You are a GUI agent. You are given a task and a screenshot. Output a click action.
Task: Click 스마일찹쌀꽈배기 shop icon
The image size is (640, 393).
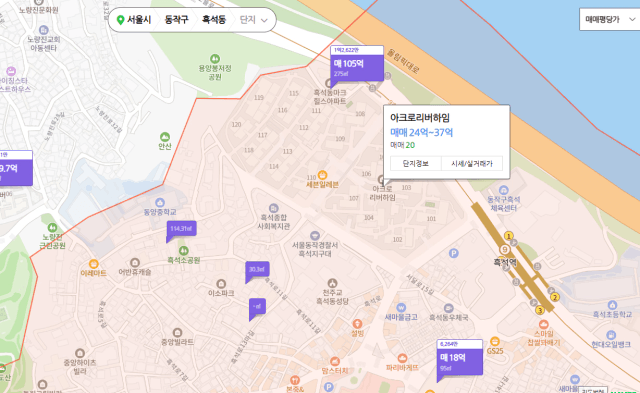(543, 324)
